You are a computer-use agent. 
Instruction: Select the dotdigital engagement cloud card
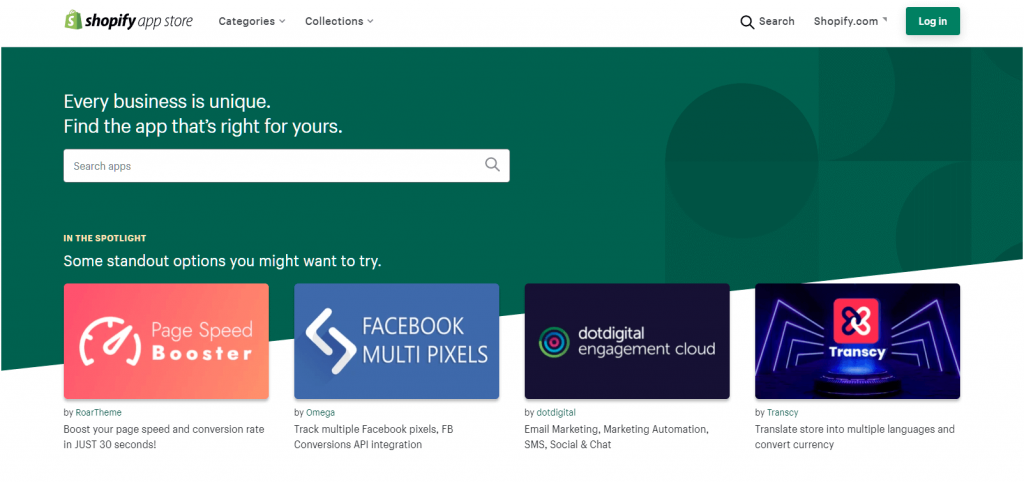click(x=627, y=341)
